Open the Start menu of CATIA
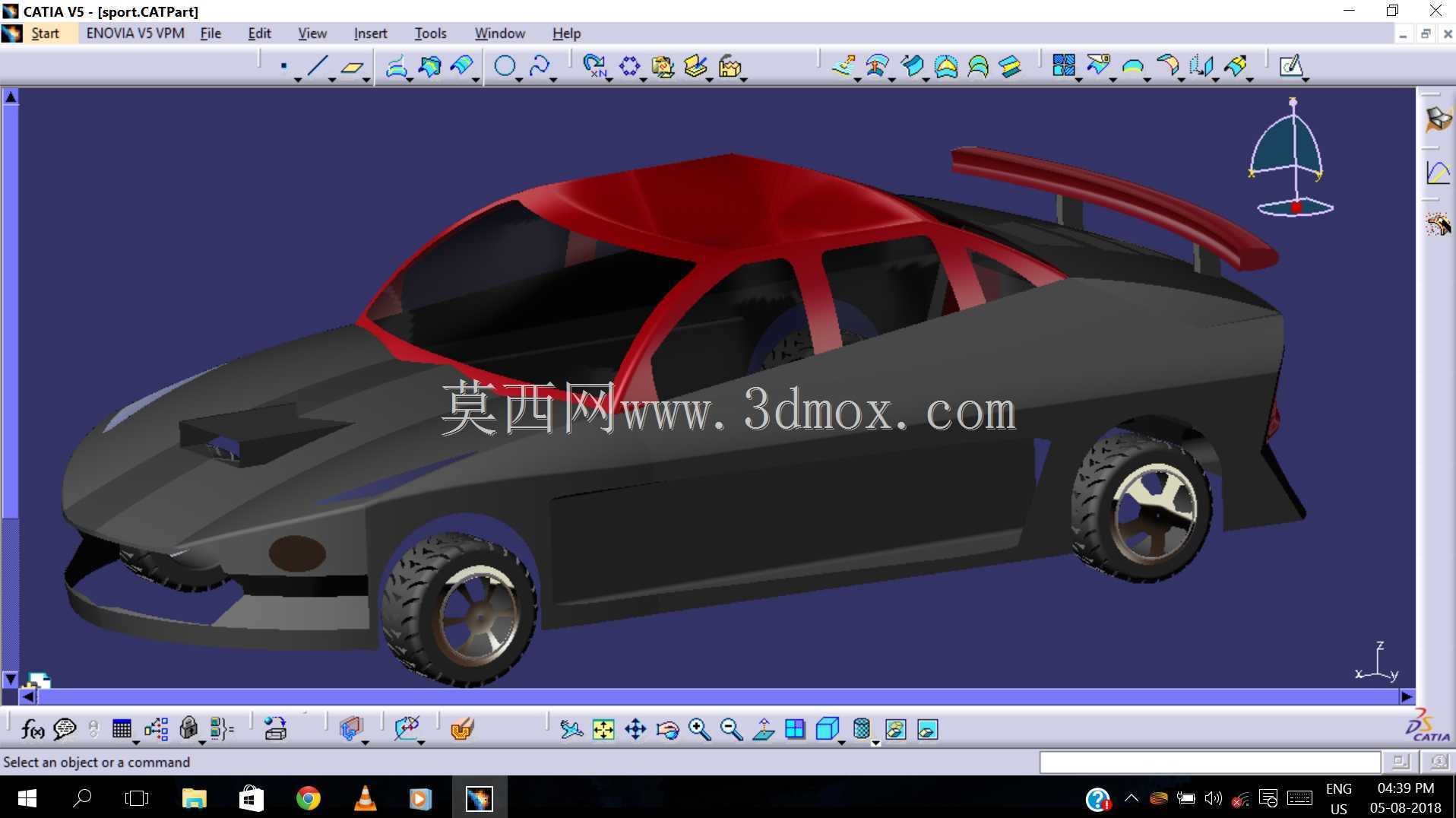The image size is (1456, 818). point(45,33)
